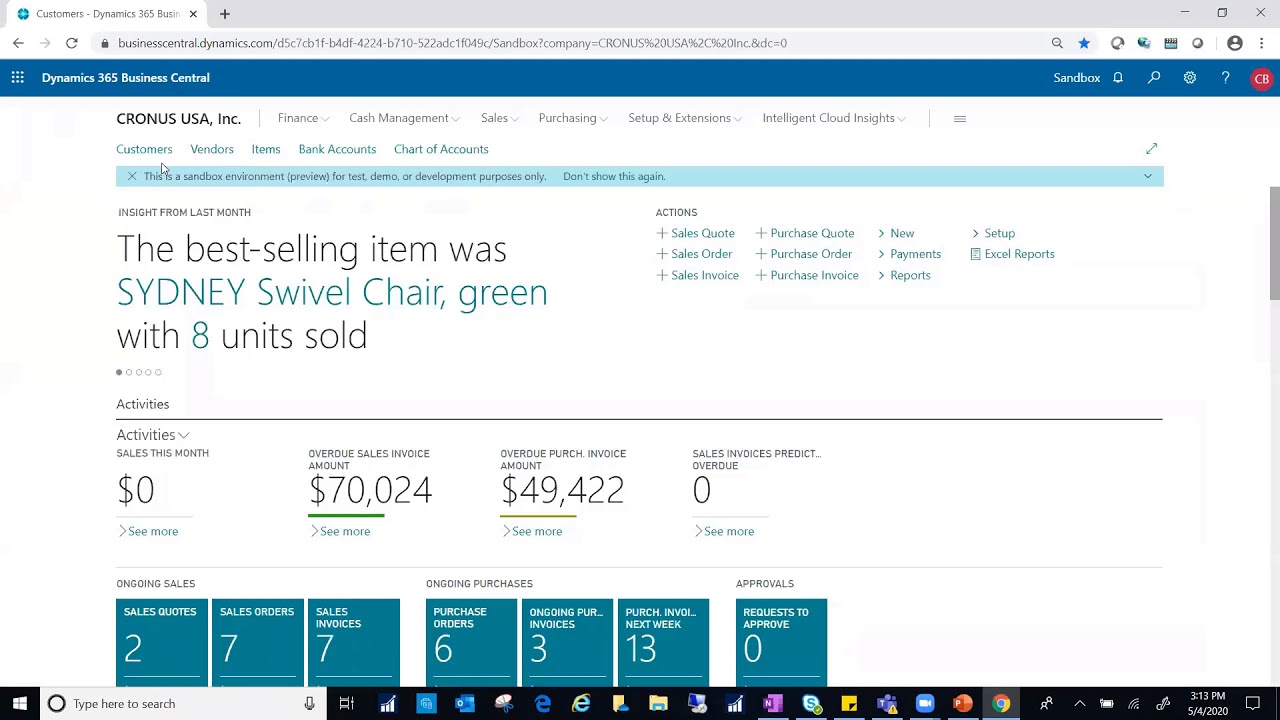The width and height of the screenshot is (1280, 720).
Task: Click the plus icon beside Sales Quote
Action: 661,233
